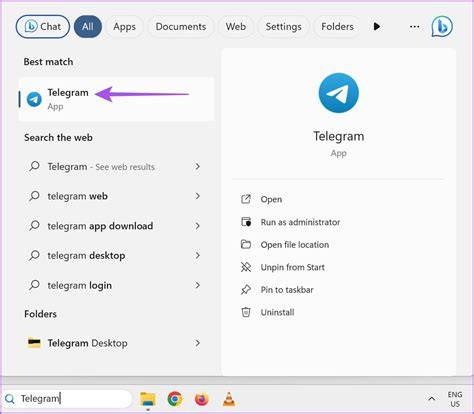
Task: Launch VLC media player from the taskbar
Action: (229, 399)
